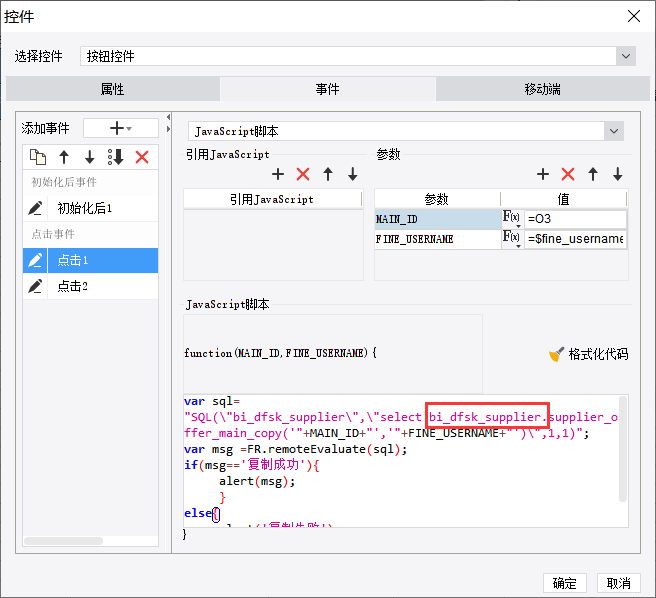Move selected event down in event list
This screenshot has height=598, width=656.
[x=90, y=157]
